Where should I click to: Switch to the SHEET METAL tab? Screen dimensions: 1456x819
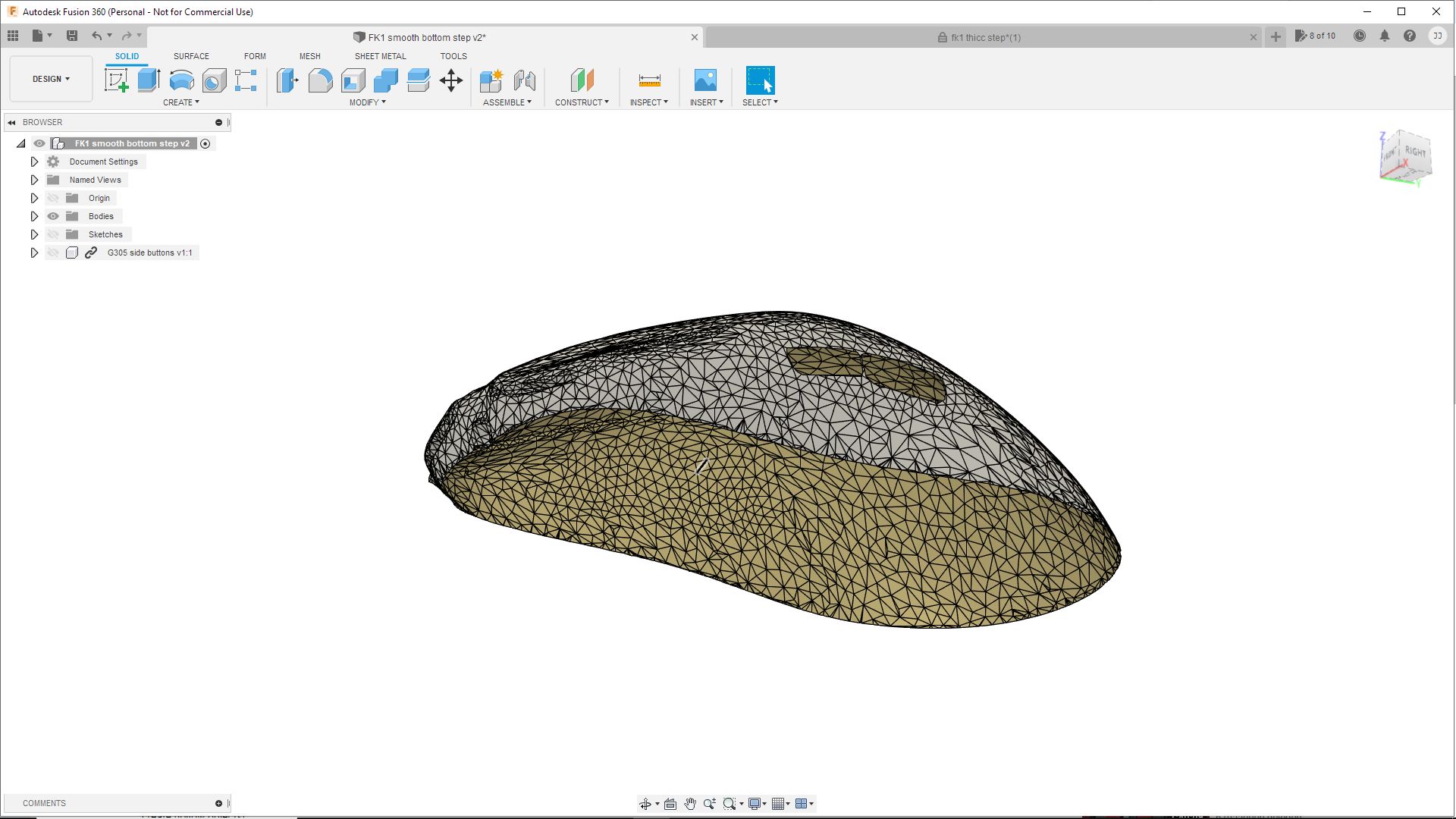(380, 56)
